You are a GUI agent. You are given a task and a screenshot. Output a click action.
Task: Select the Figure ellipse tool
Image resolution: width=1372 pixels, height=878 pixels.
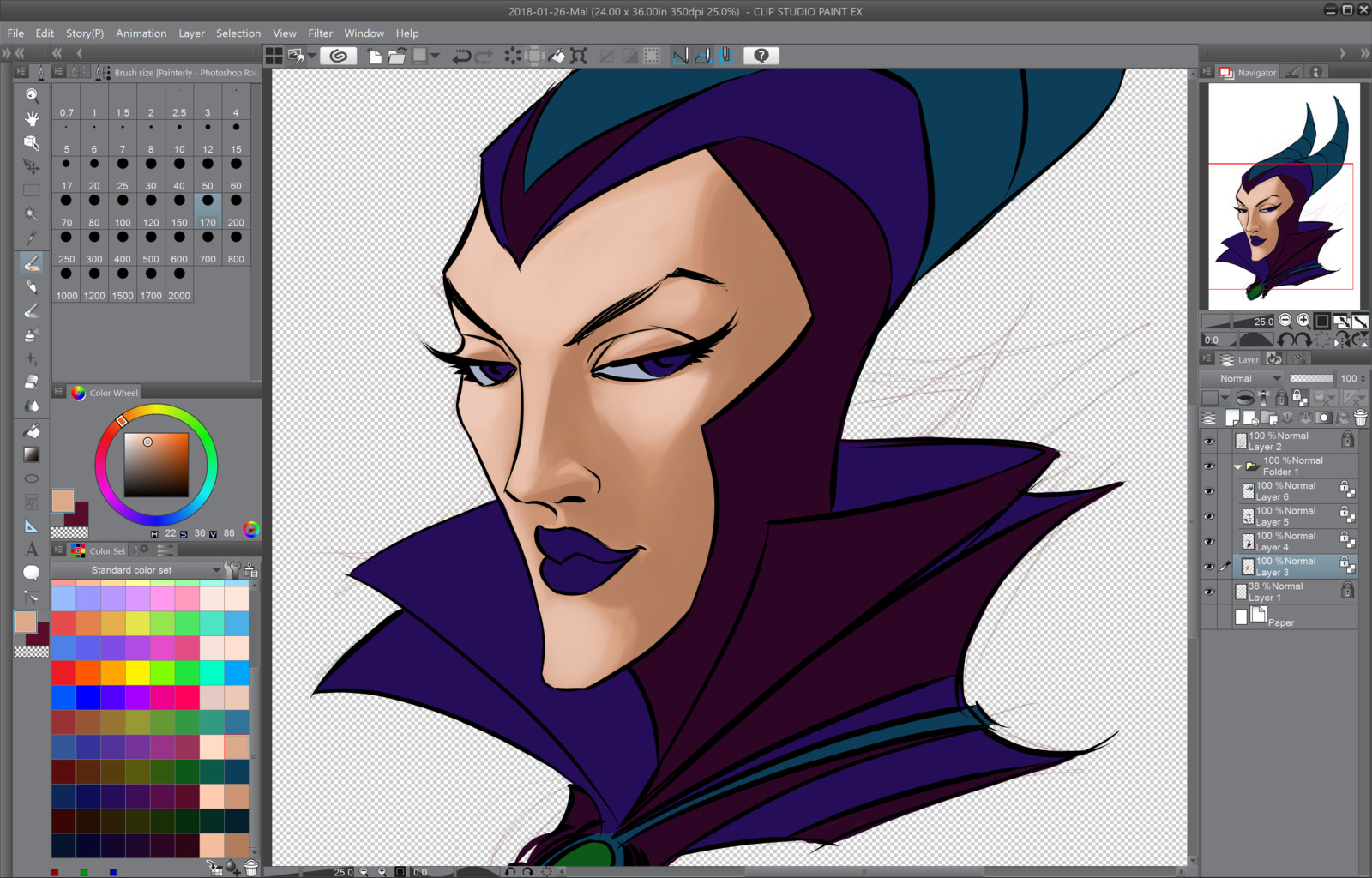(x=32, y=478)
